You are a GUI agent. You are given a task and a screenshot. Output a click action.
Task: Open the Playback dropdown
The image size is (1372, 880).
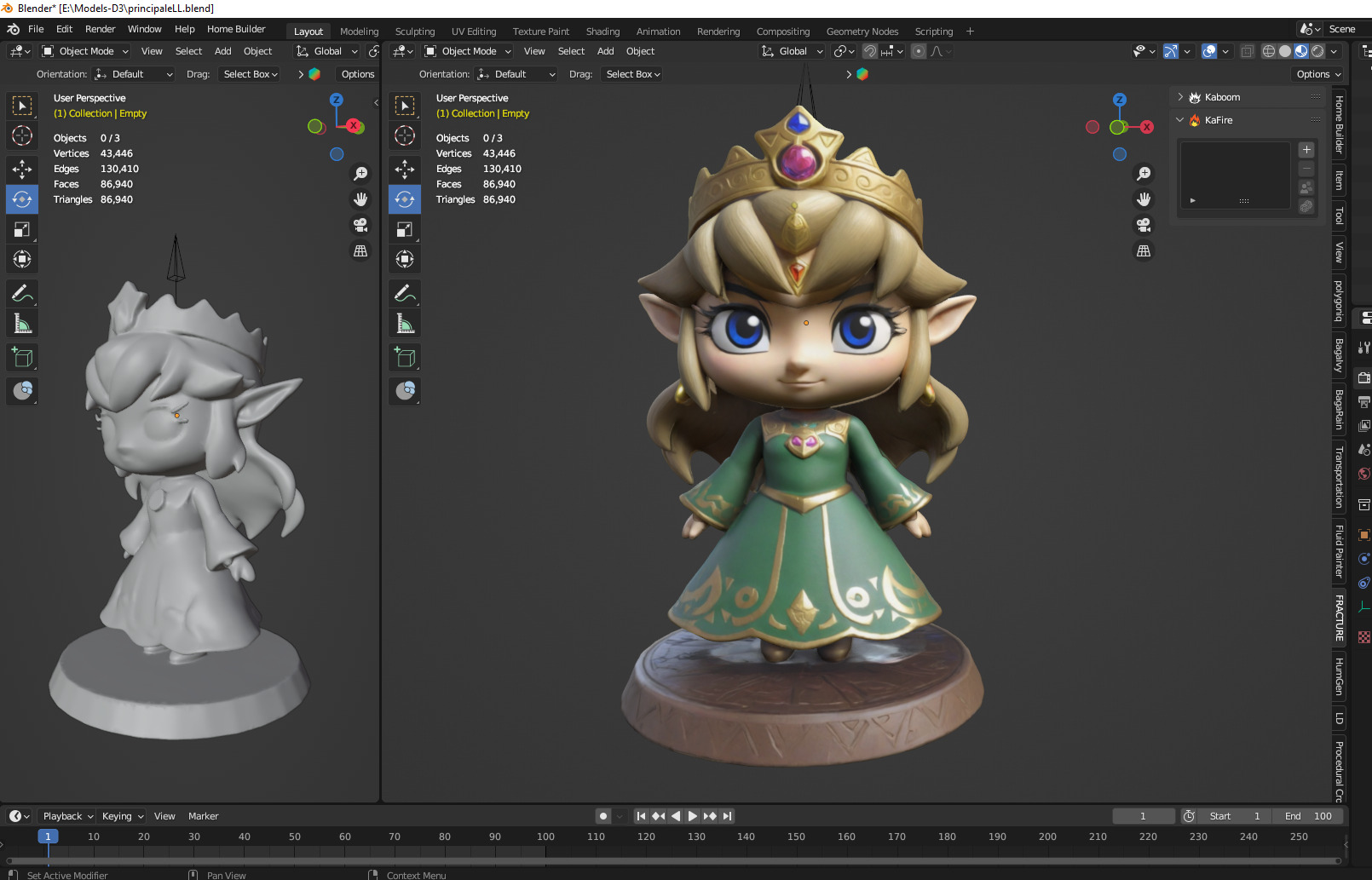[68, 816]
